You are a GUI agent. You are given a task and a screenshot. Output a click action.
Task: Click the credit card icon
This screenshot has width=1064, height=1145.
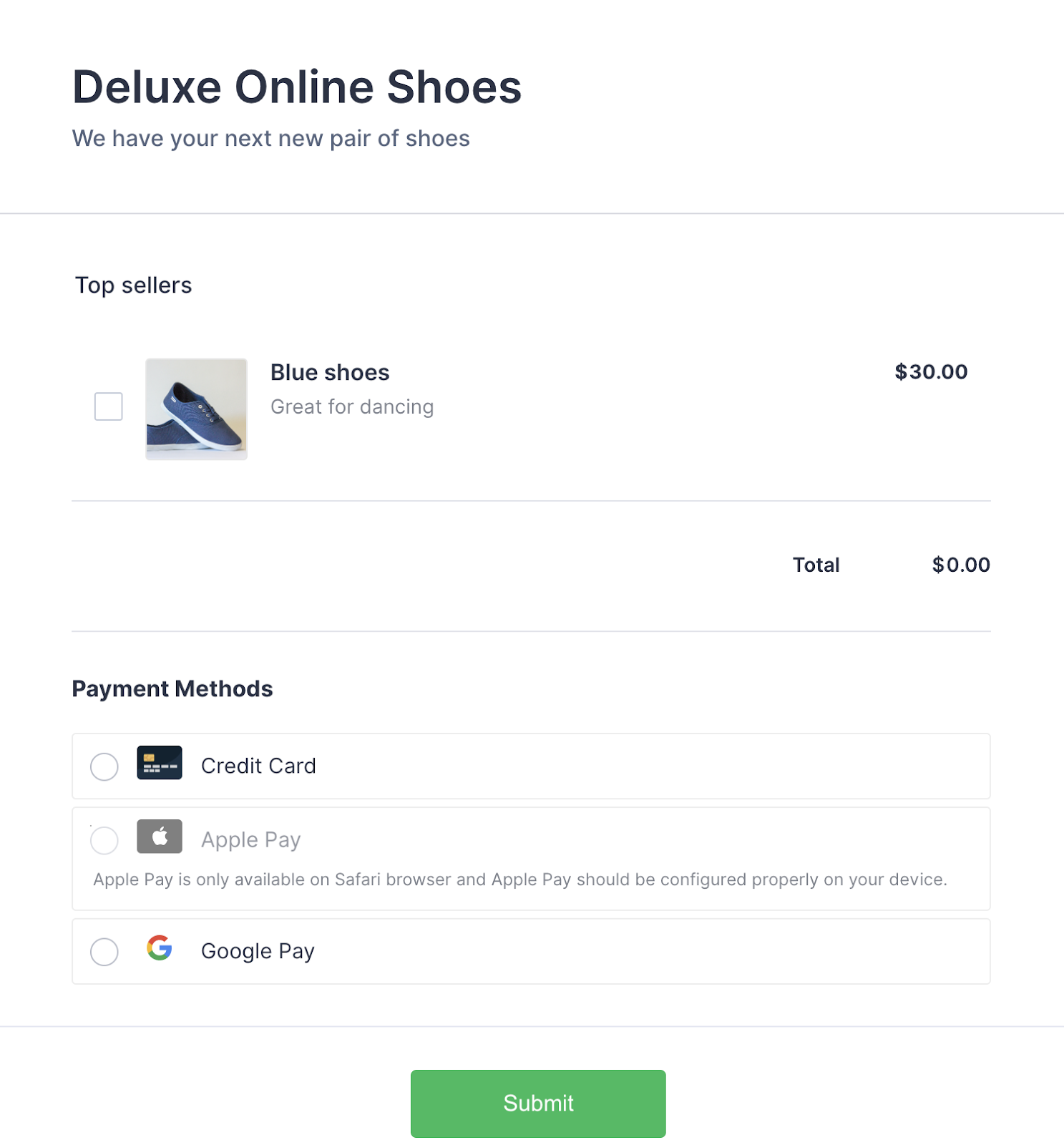pos(160,763)
